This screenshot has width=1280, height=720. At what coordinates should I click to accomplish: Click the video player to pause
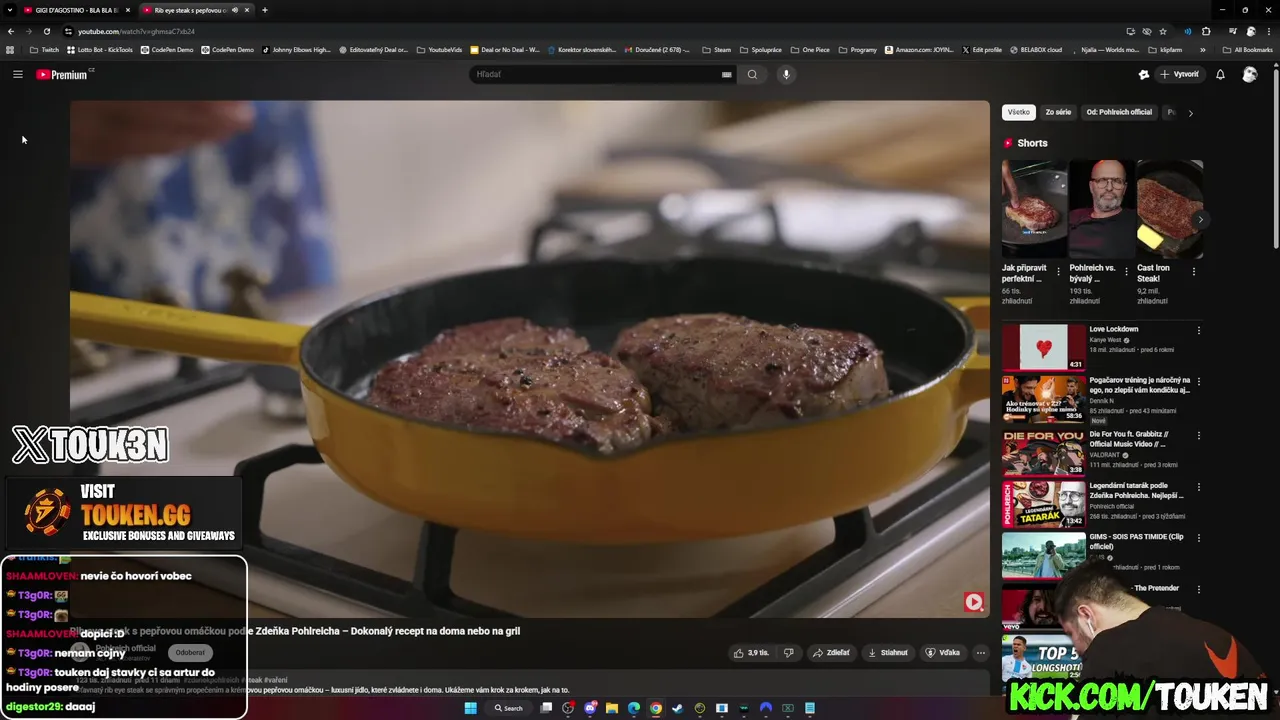[x=530, y=358]
